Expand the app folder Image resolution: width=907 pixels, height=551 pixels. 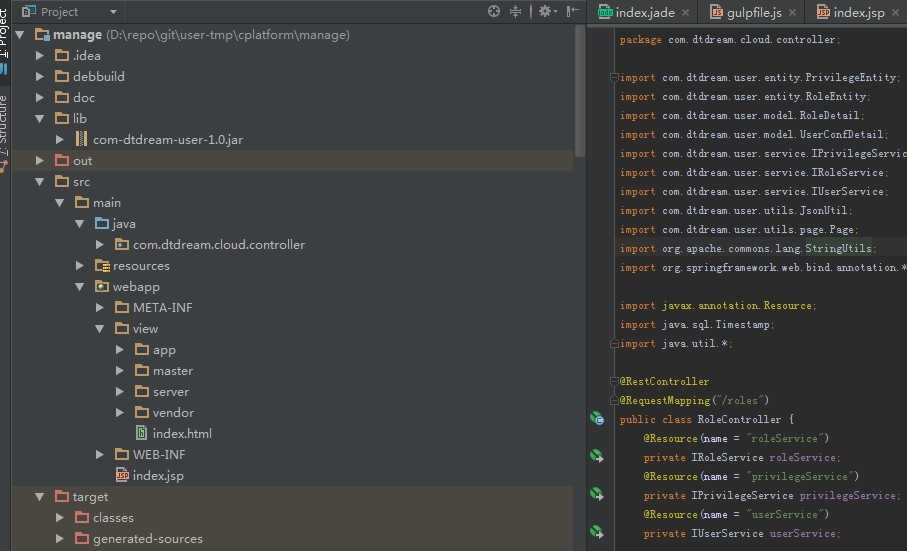[120, 350]
